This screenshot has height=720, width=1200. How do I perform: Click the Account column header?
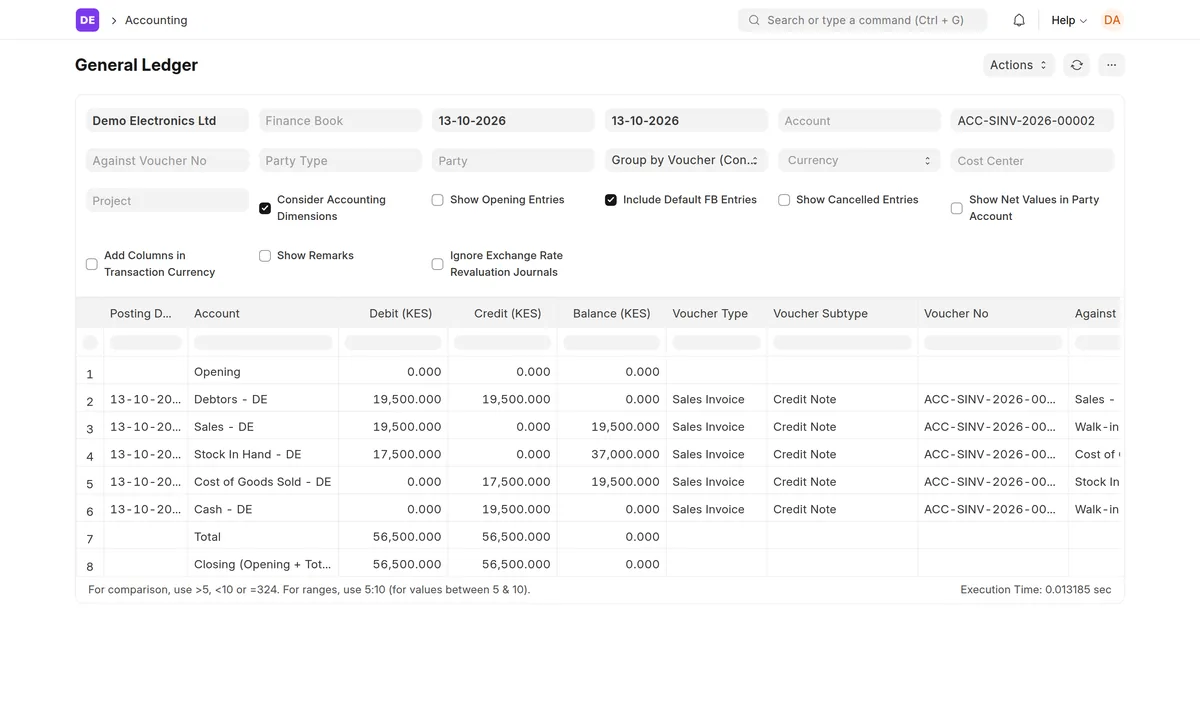pos(263,313)
